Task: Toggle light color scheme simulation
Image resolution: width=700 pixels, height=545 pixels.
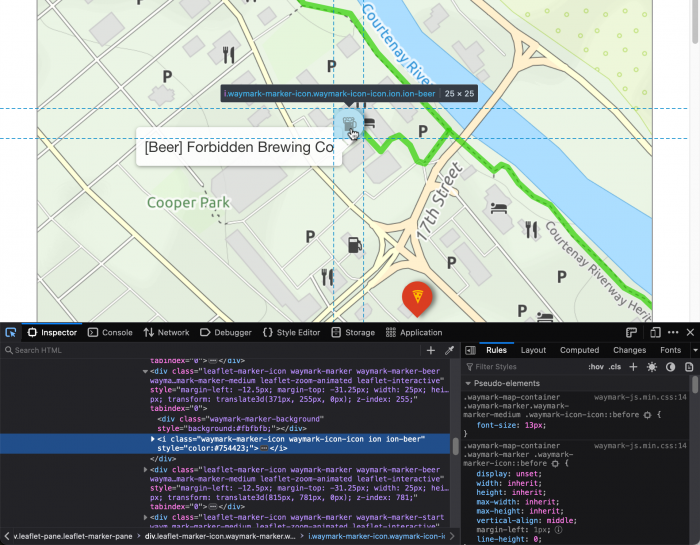Action: click(652, 367)
